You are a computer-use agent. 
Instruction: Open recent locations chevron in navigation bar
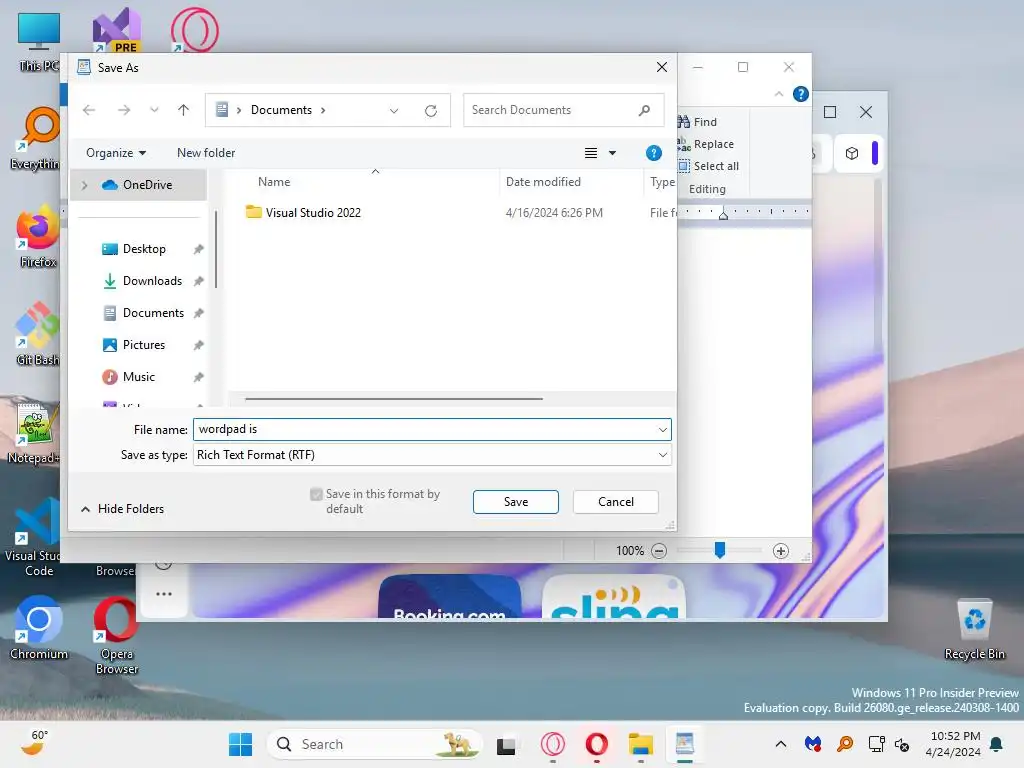[154, 110]
